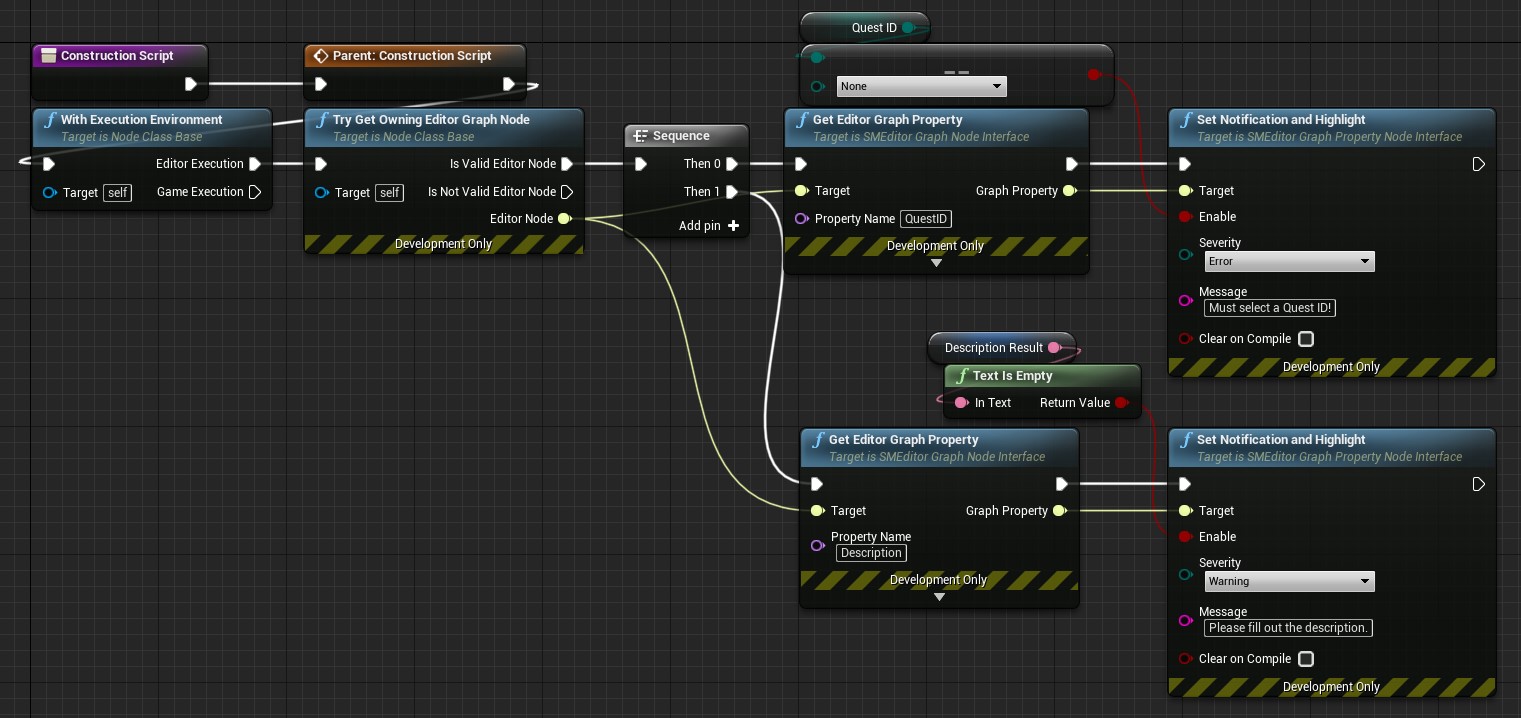Click the Editor Node output pin
This screenshot has width=1521, height=718.
pos(564,219)
